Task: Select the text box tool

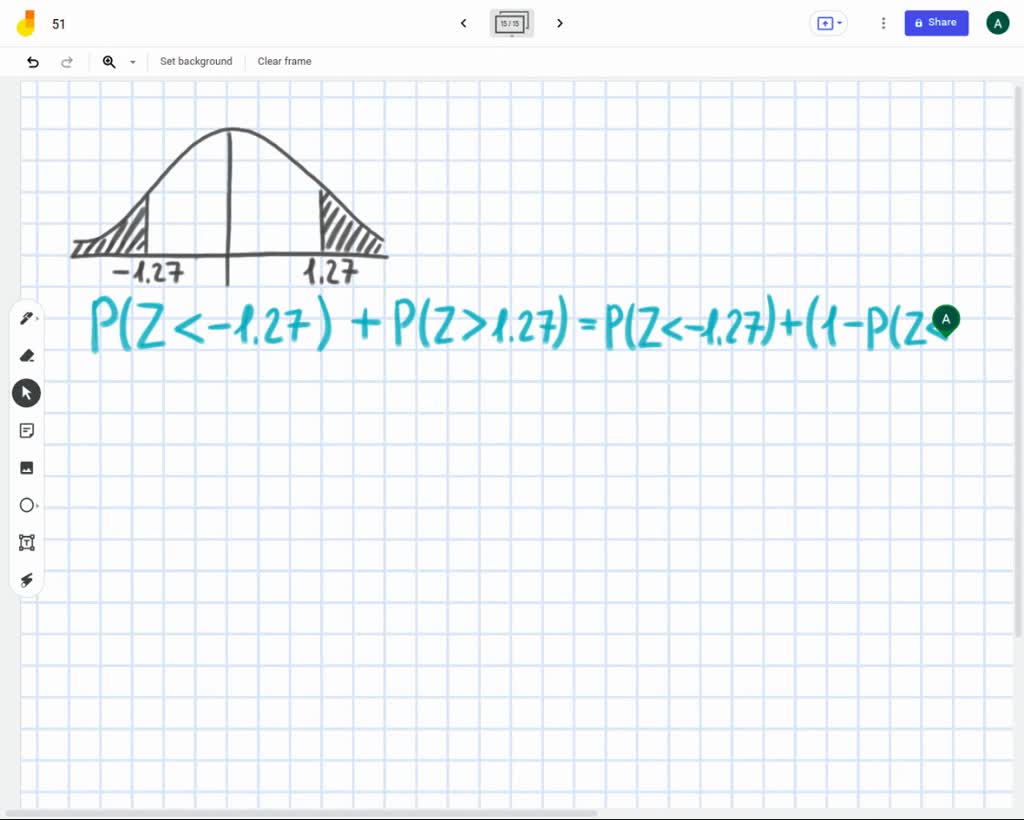Action: pos(26,542)
